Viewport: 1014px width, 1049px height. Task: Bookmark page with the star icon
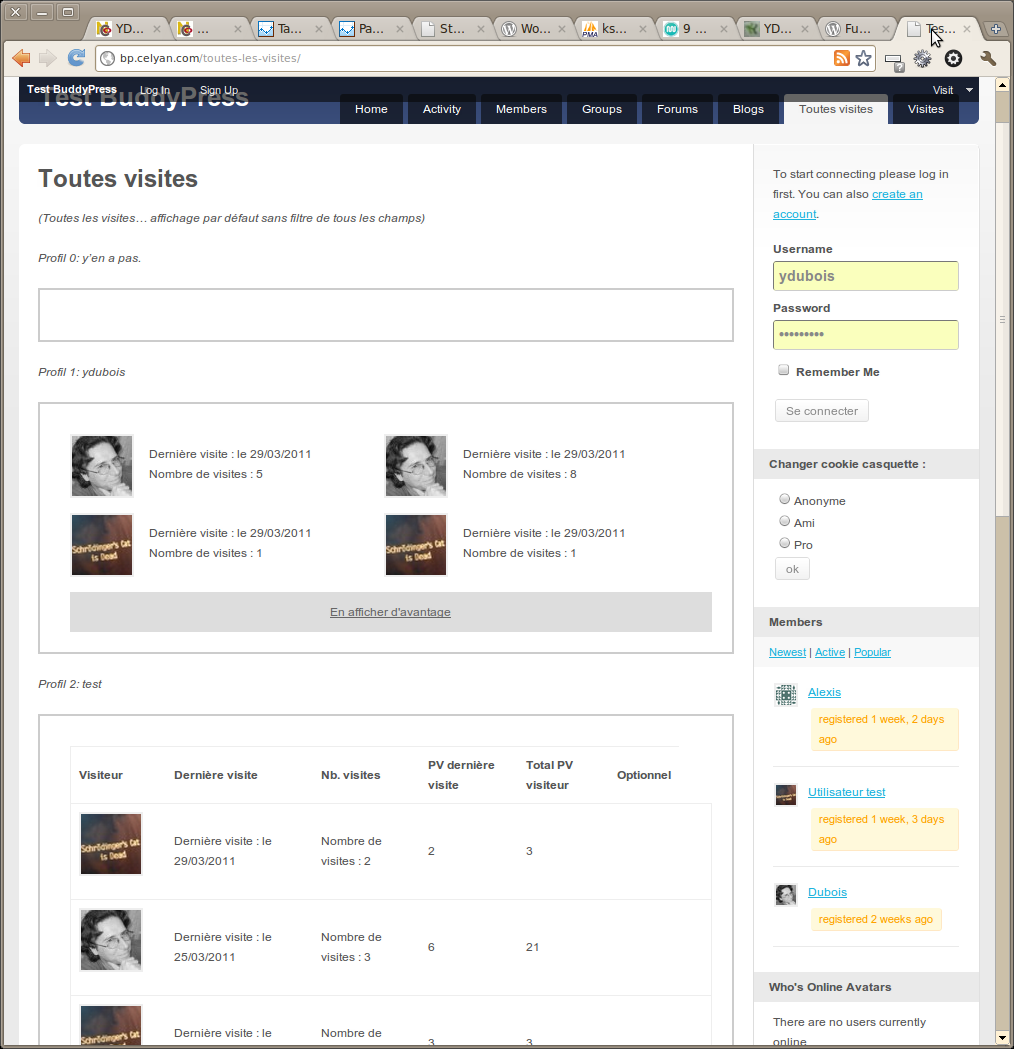pyautogui.click(x=864, y=58)
